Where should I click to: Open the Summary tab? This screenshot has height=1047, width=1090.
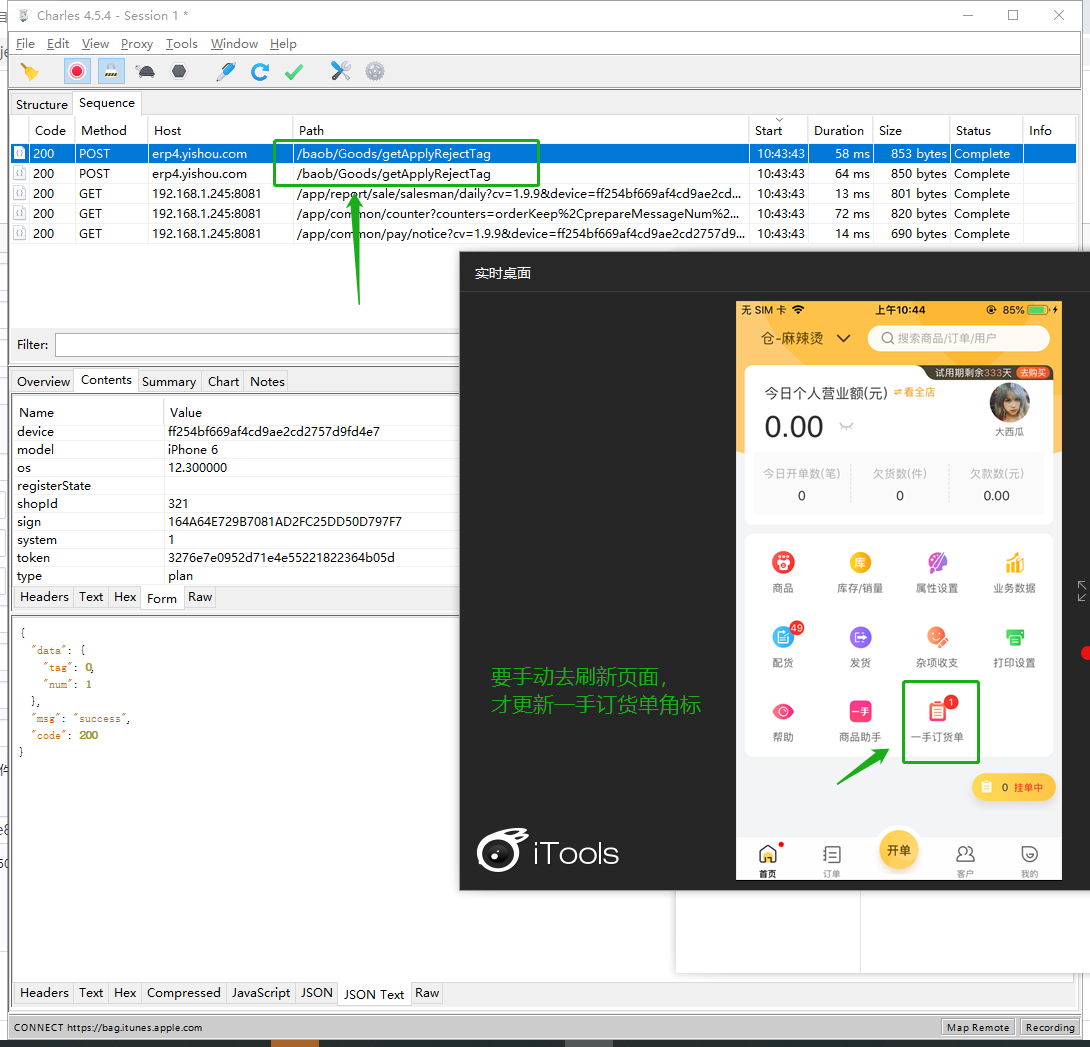169,382
